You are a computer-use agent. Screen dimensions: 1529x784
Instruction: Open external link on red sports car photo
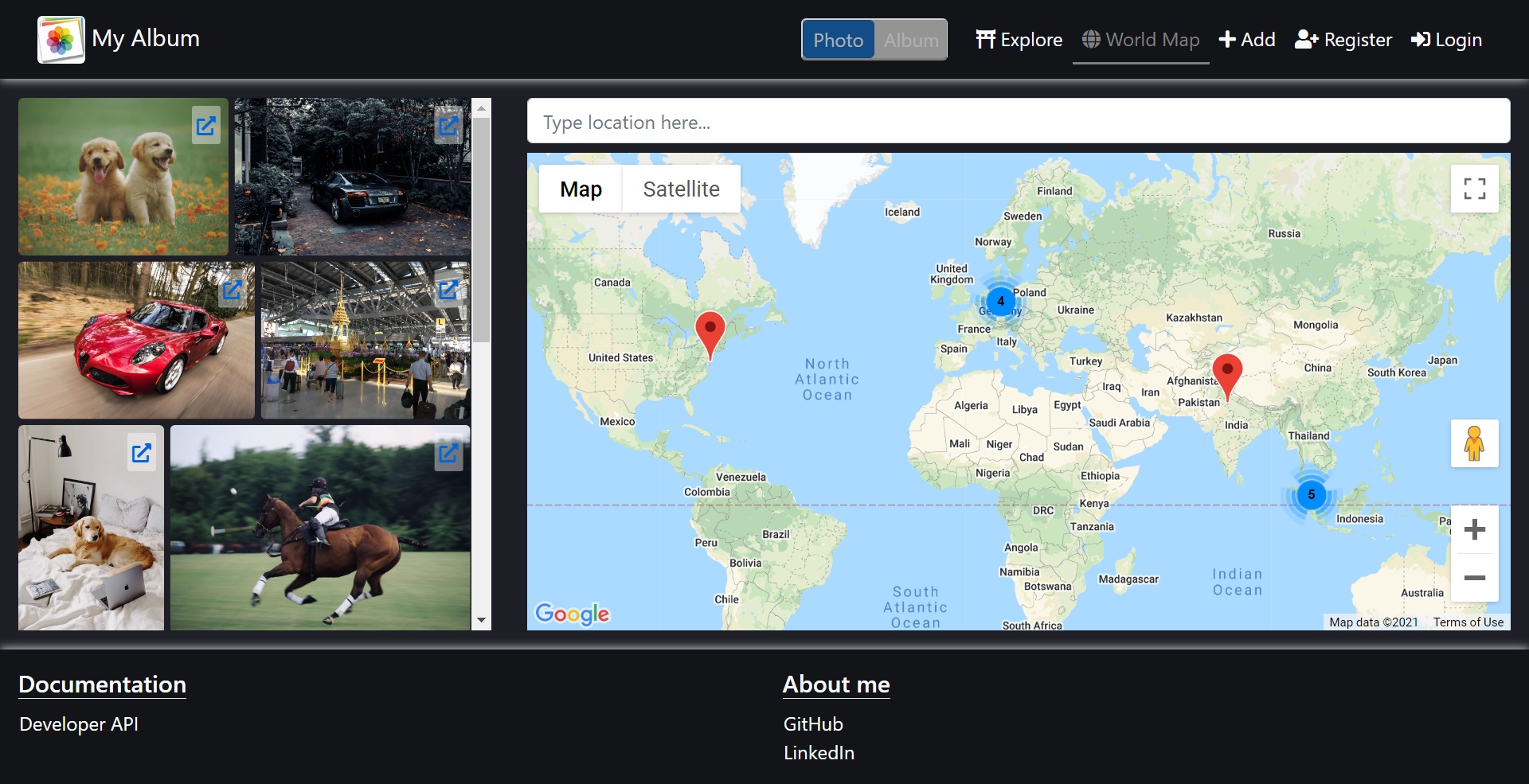pos(233,290)
